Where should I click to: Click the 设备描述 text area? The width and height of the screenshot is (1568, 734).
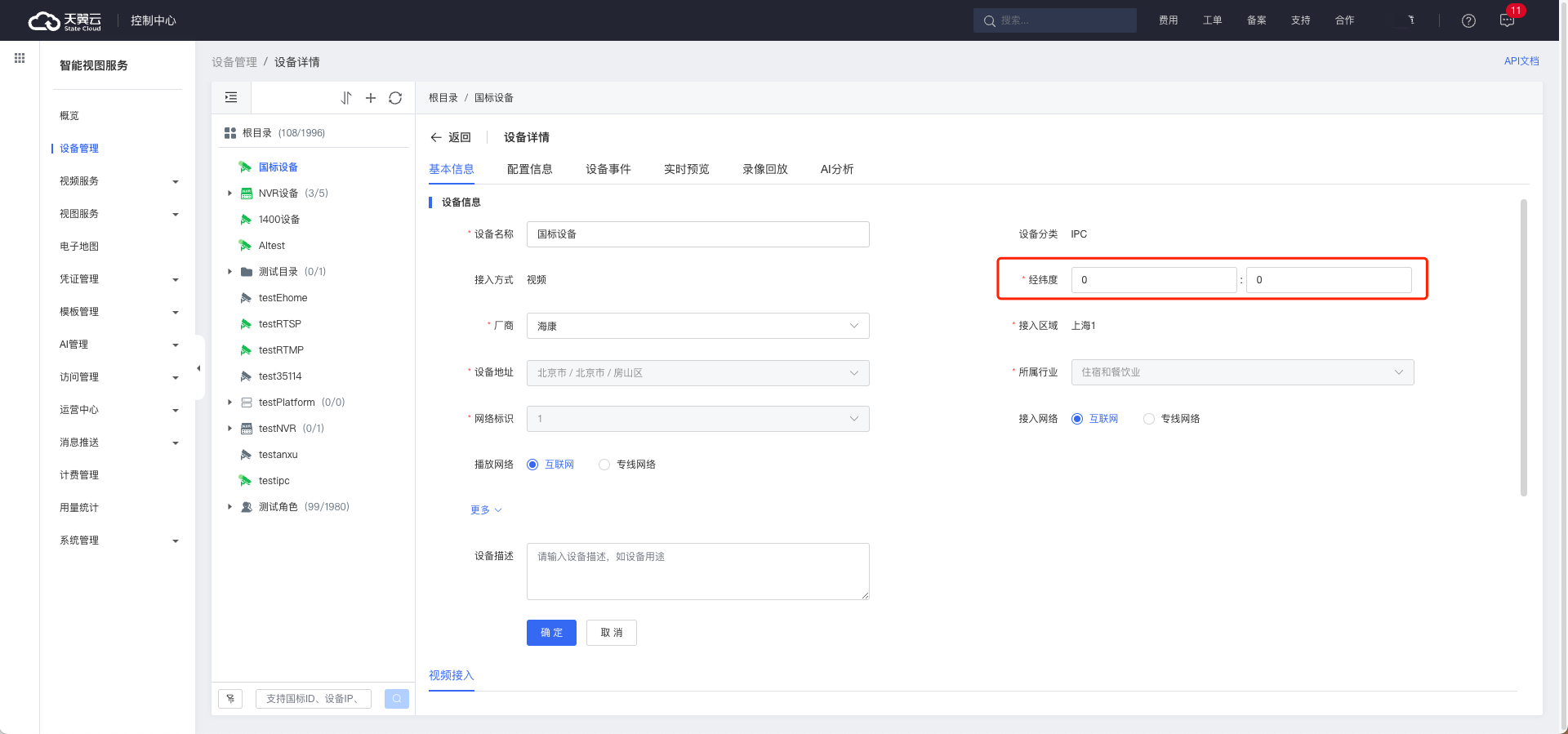pyautogui.click(x=698, y=572)
